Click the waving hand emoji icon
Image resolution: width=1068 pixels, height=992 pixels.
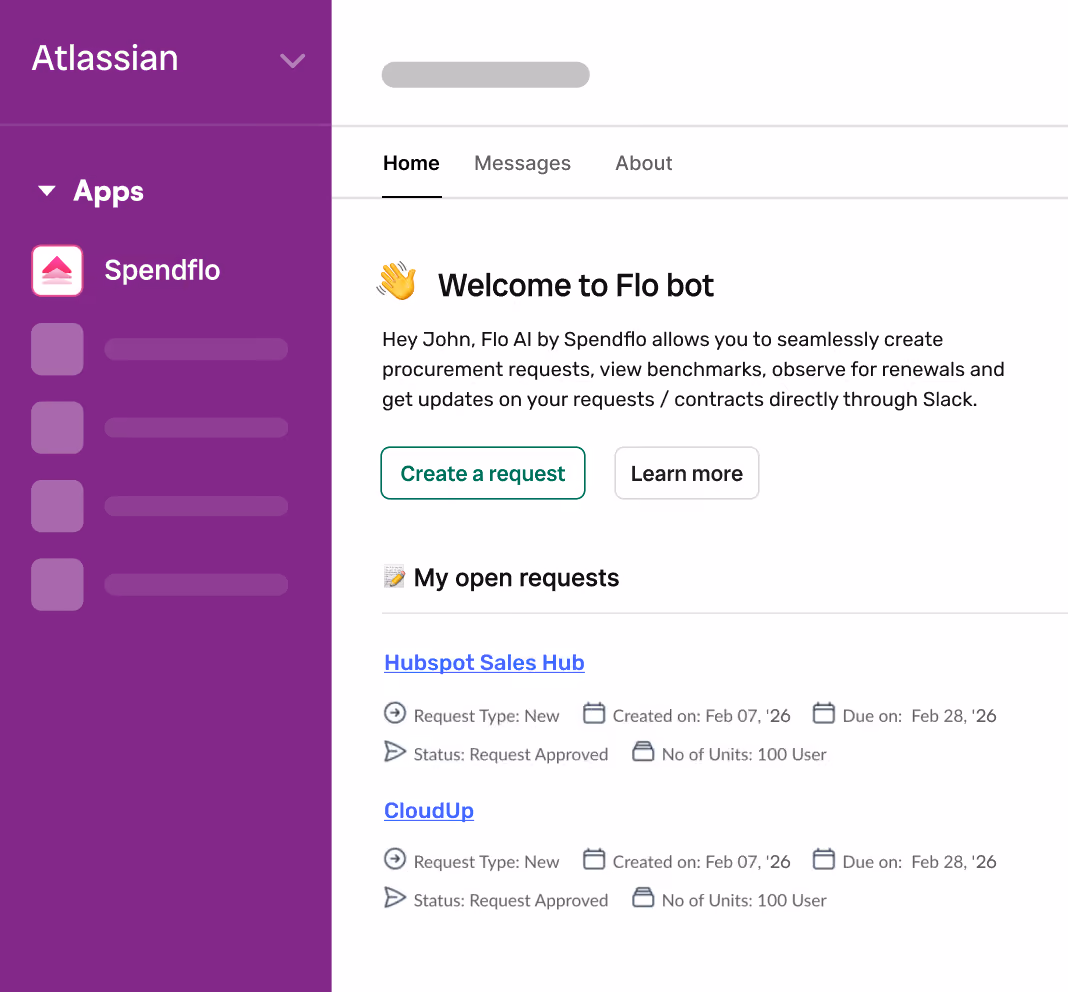[x=397, y=281]
